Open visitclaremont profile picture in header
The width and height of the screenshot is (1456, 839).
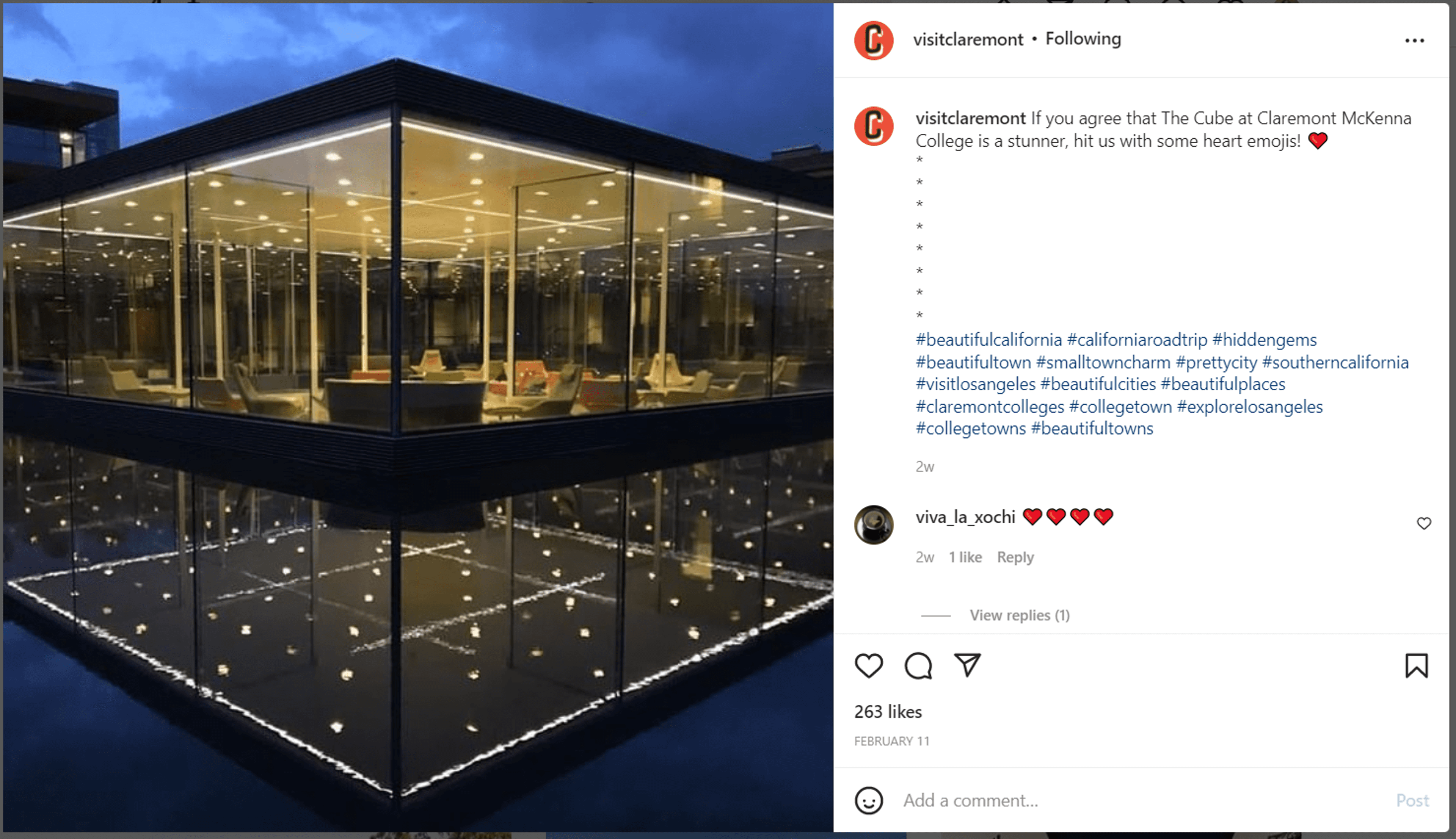tap(874, 40)
